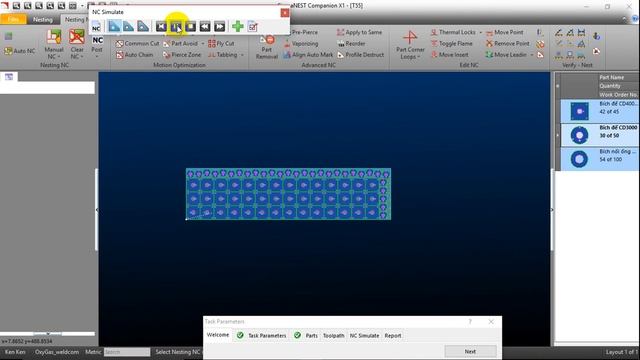The image size is (640, 360).
Task: Open the Report step tab
Action: [393, 336]
